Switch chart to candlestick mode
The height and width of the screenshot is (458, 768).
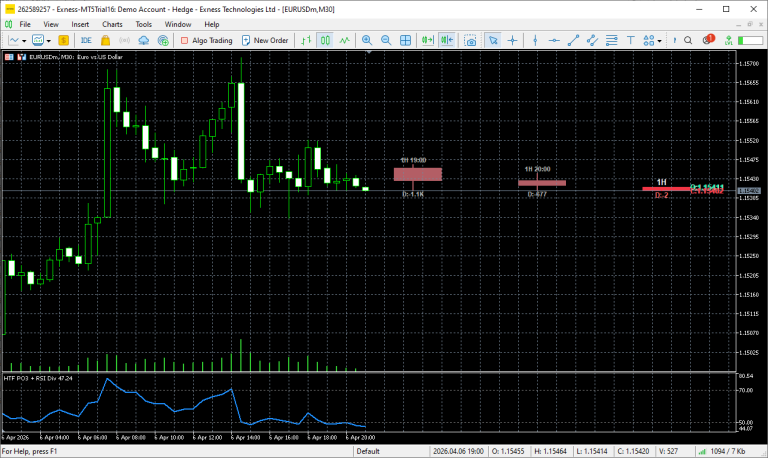[325, 40]
